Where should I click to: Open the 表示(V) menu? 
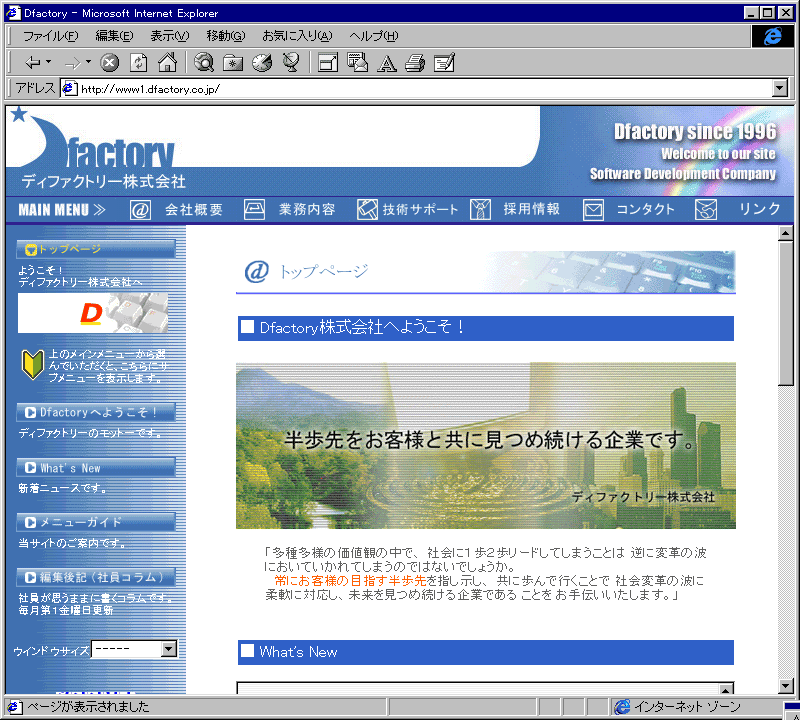click(169, 36)
